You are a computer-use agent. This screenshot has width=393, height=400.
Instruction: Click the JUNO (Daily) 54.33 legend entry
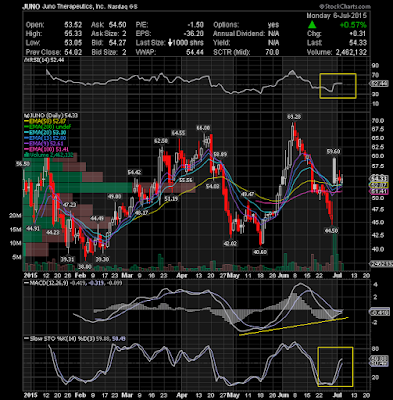pos(52,115)
